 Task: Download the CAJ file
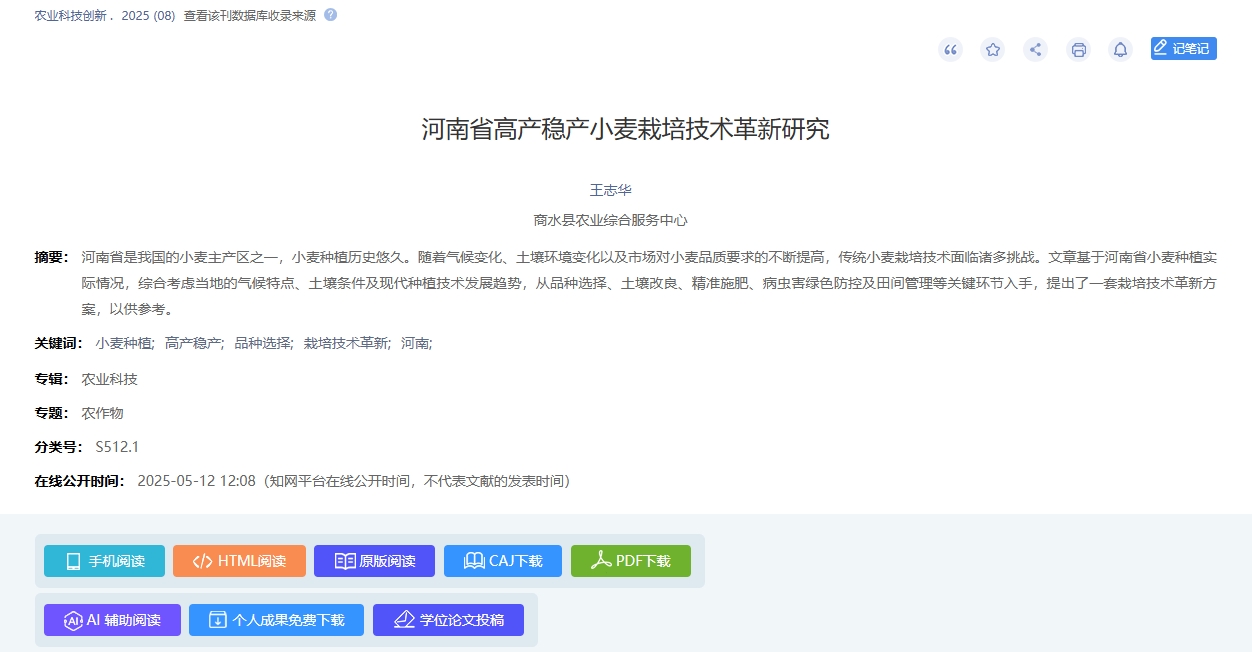503,561
